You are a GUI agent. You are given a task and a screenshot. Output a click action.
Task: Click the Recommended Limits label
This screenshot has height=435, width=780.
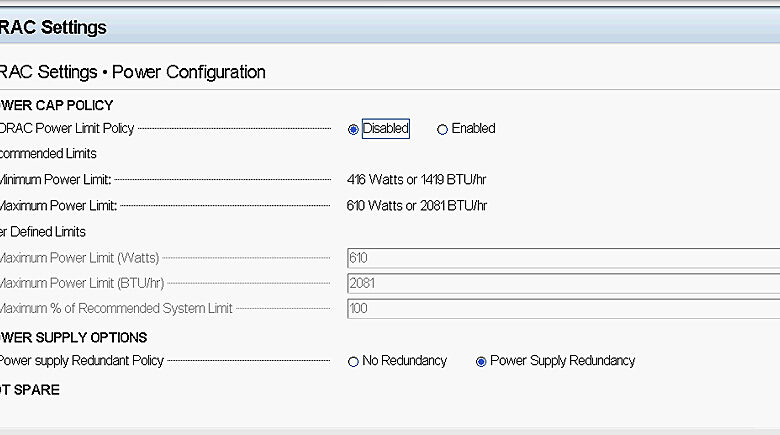pos(48,153)
